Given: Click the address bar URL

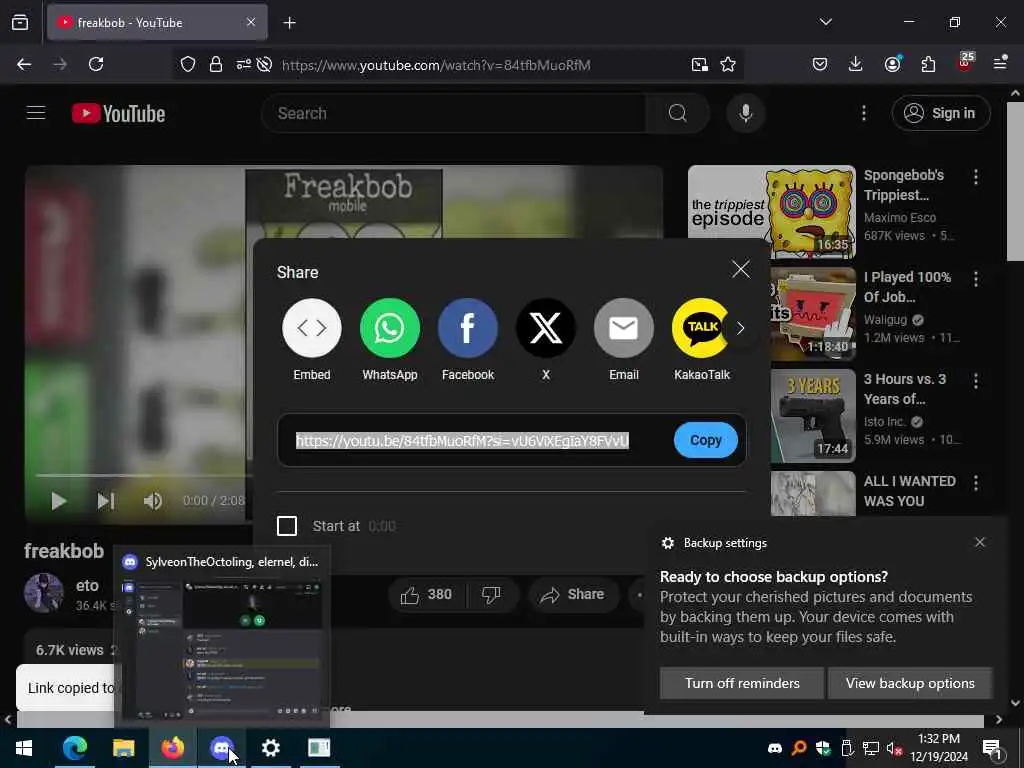Looking at the screenshot, I should pyautogui.click(x=436, y=65).
